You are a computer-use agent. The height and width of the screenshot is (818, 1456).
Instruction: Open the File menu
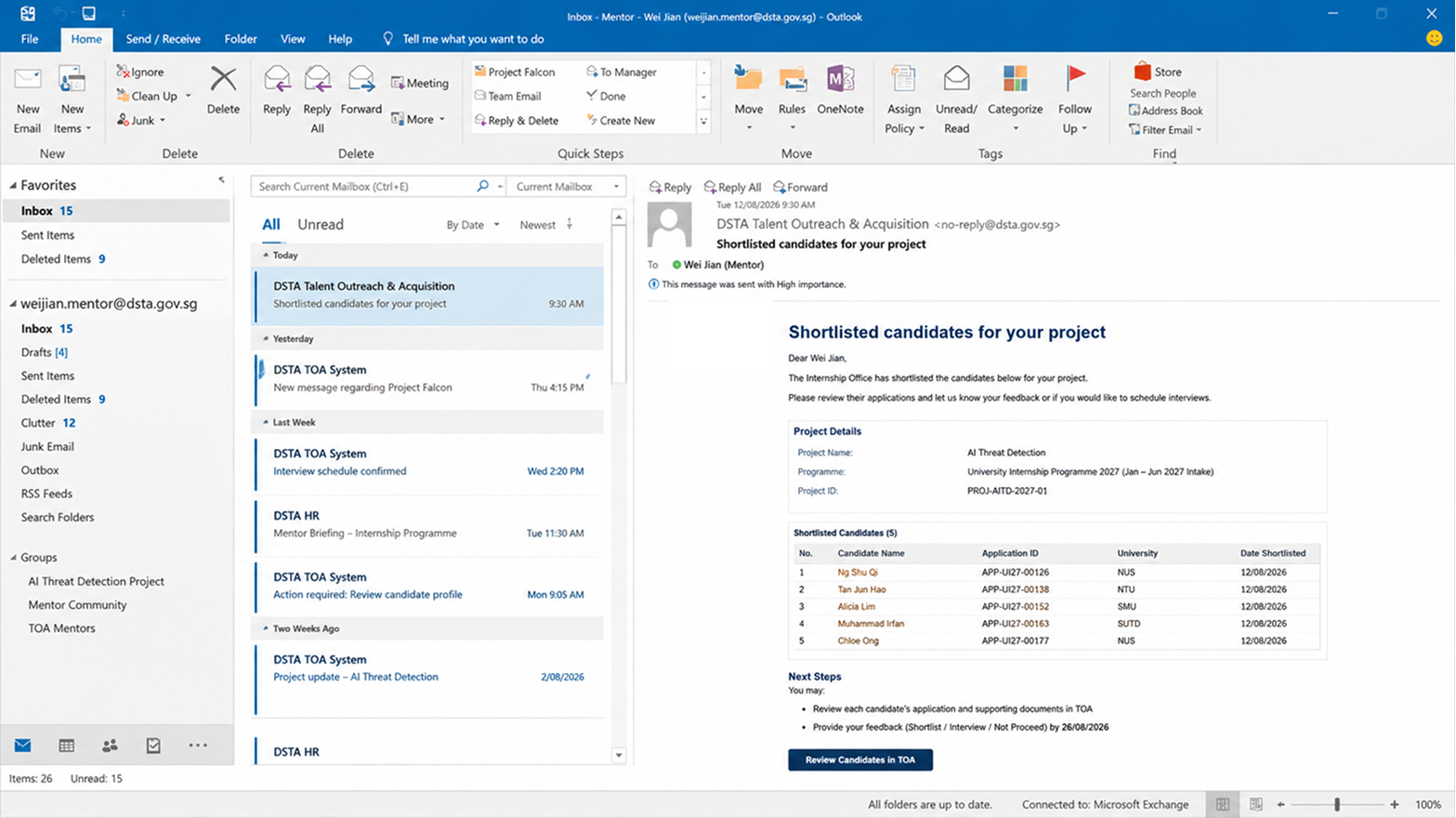click(30, 39)
